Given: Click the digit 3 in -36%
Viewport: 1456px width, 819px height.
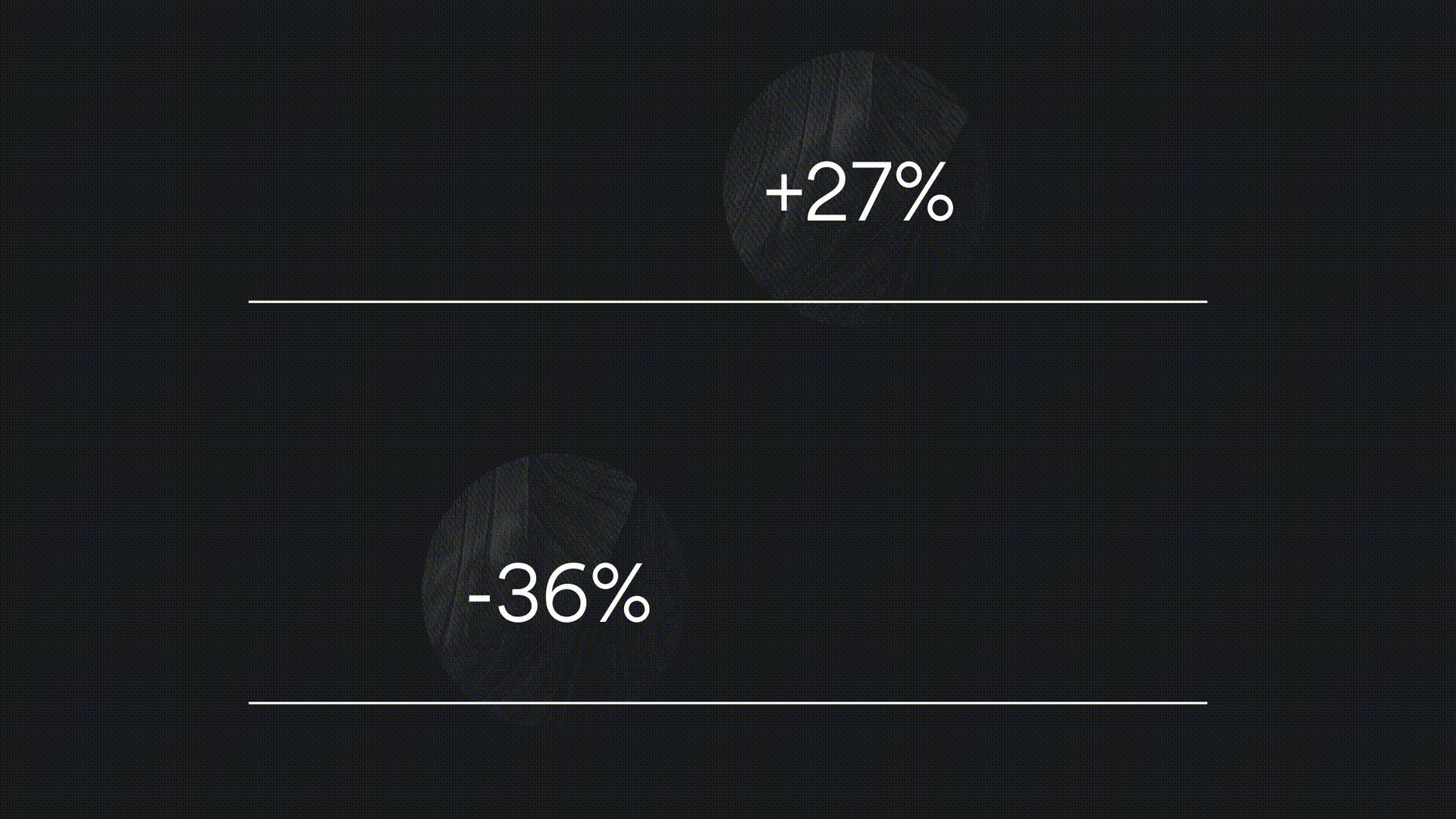Looking at the screenshot, I should coord(519,594).
